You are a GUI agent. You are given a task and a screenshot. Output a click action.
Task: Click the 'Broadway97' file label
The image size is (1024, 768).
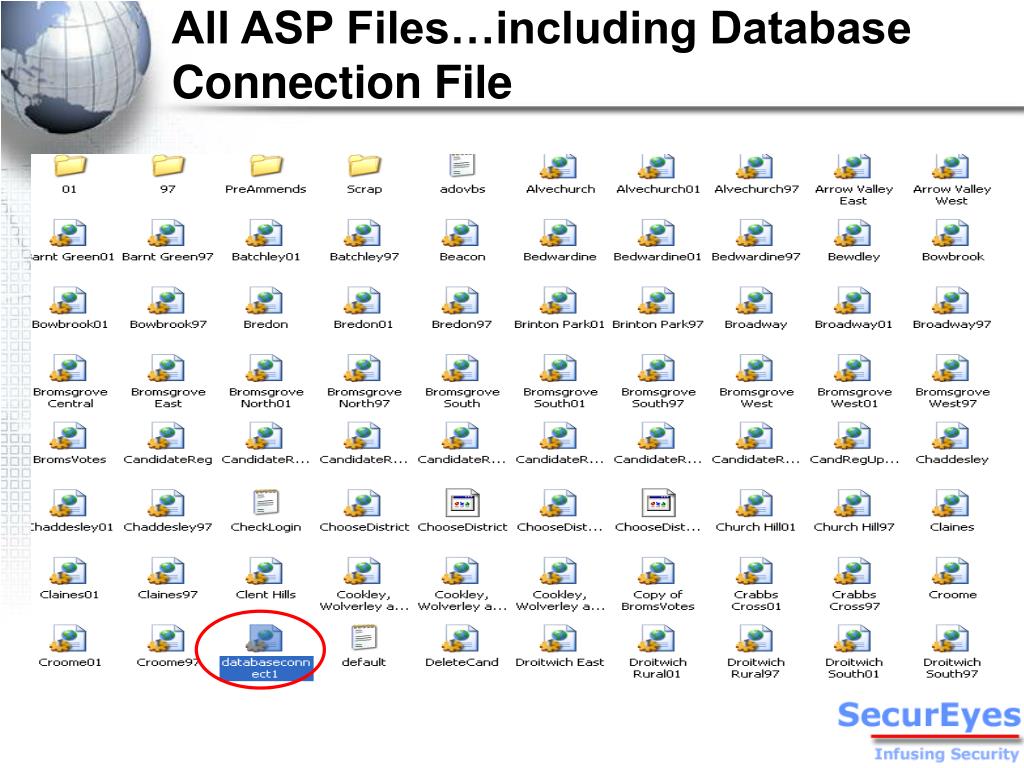coord(952,324)
